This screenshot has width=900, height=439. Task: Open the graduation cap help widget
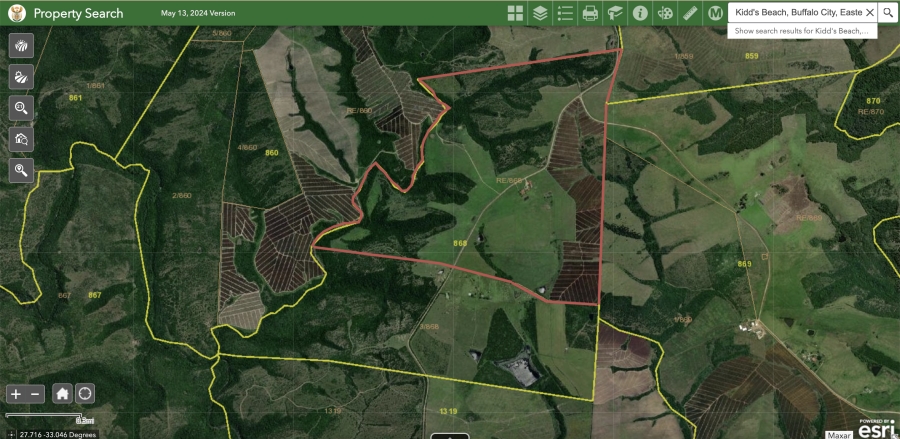pyautogui.click(x=615, y=13)
